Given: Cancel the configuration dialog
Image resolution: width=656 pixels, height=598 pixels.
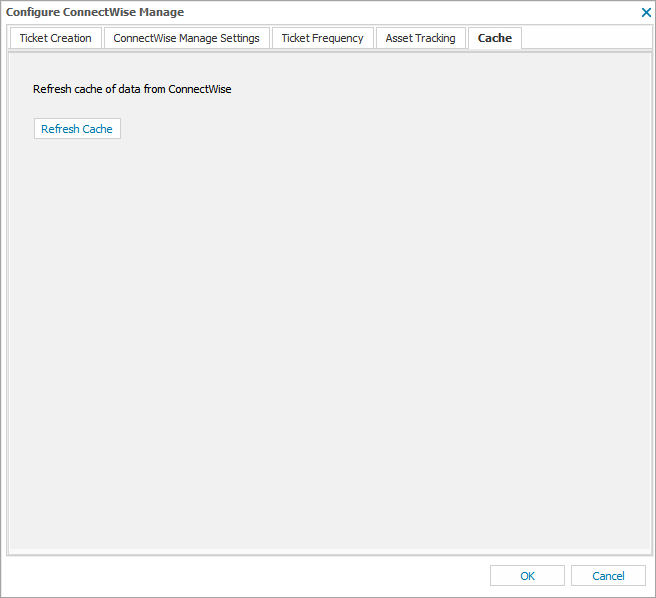Looking at the screenshot, I should click(608, 576).
